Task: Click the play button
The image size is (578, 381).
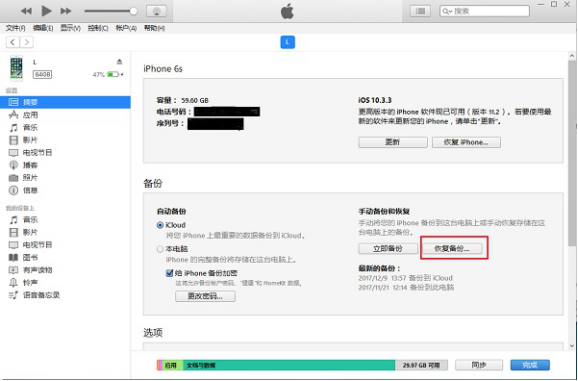Action: [x=46, y=11]
